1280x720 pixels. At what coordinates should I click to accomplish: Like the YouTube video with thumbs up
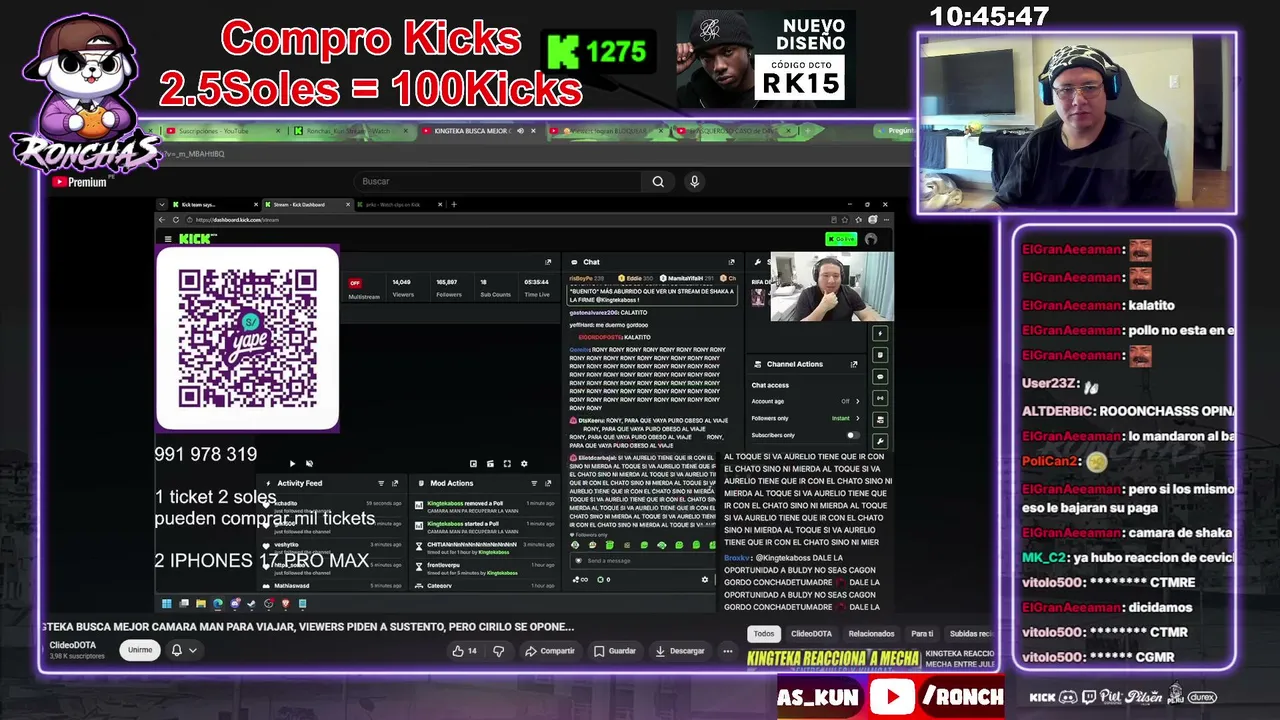click(x=464, y=651)
